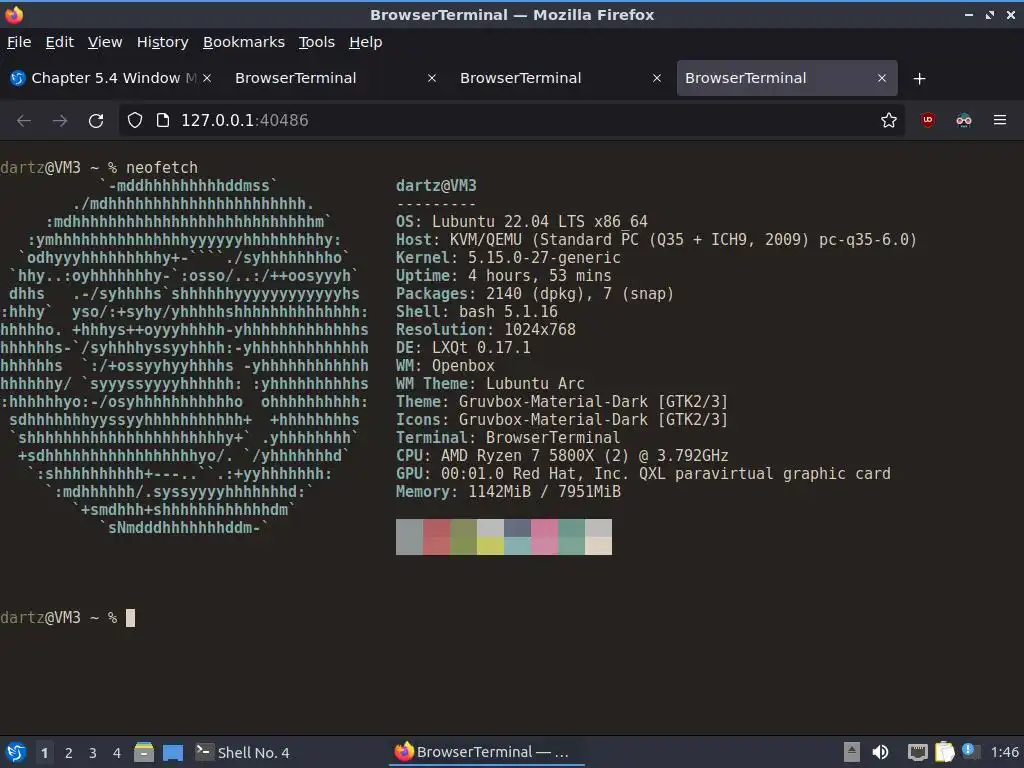The height and width of the screenshot is (768, 1024).
Task: Click the 'WM: Openbox' line
Action: 445,366
